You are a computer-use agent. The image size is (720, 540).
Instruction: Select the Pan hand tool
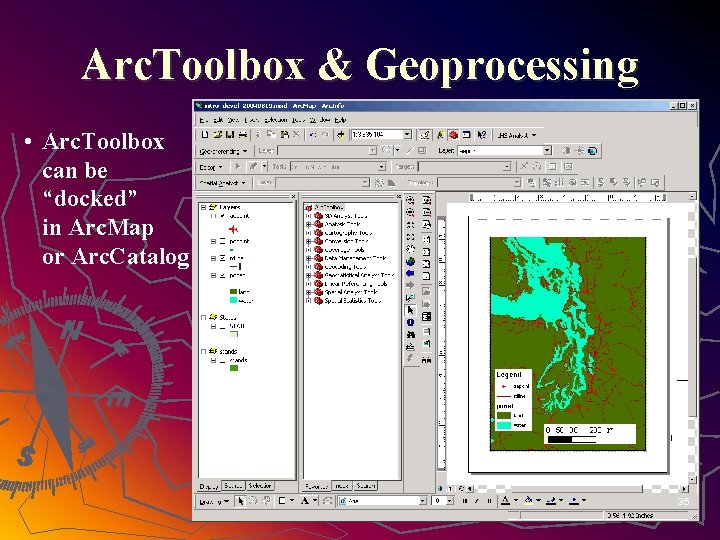[411, 249]
